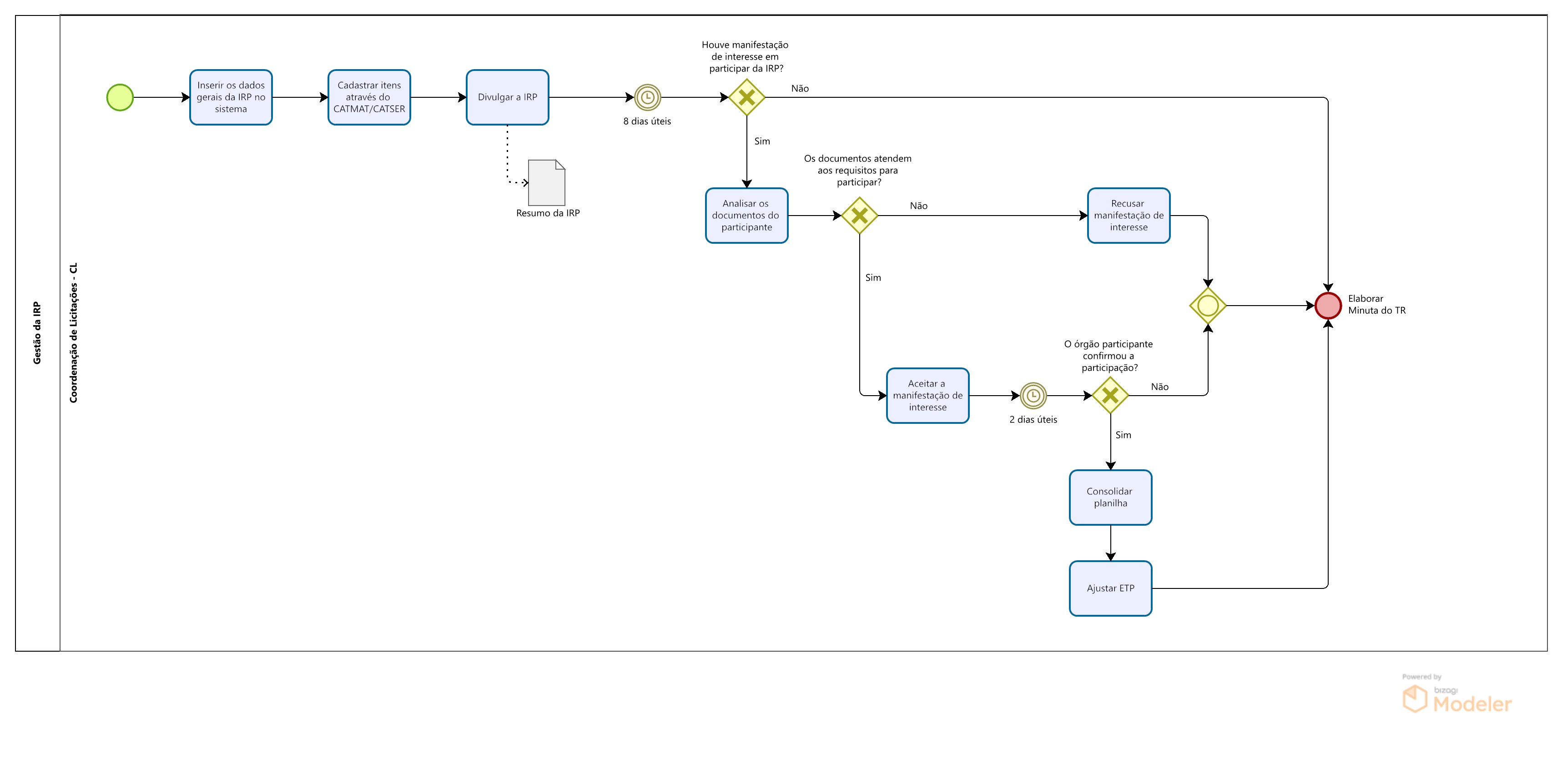Select the 8 dias úteis timer event
This screenshot has width=1562, height=784.
coord(647,98)
